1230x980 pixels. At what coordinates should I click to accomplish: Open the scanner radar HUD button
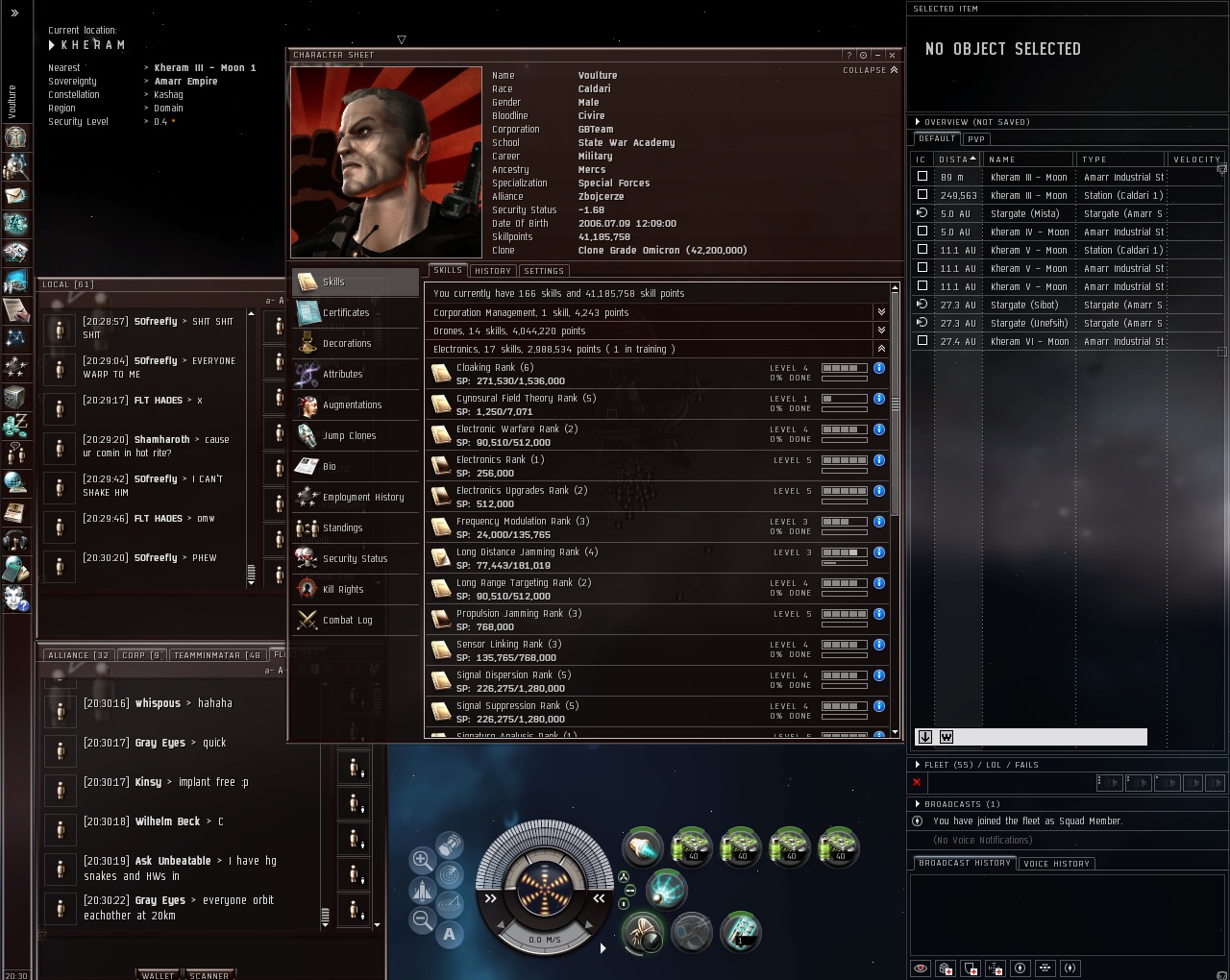[449, 875]
